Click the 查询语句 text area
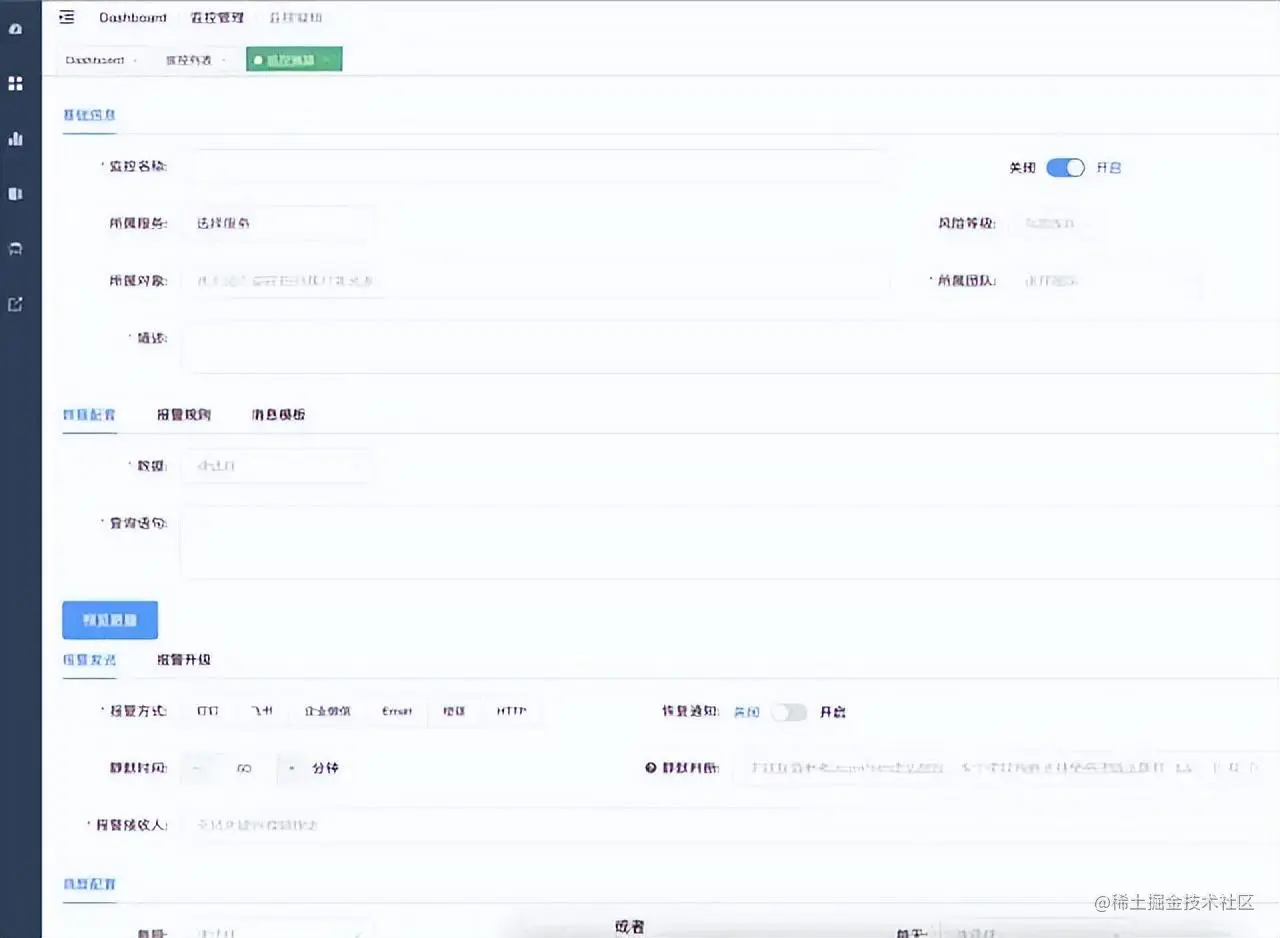The image size is (1280, 938). pos(730,542)
